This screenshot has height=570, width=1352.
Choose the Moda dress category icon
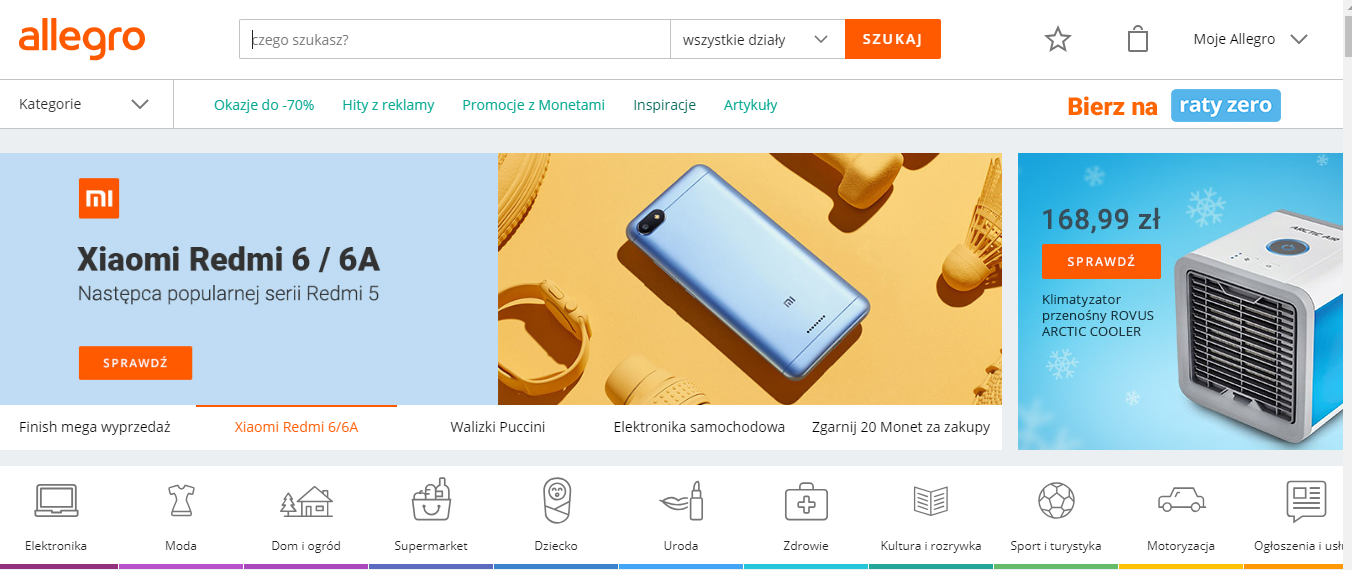click(181, 500)
